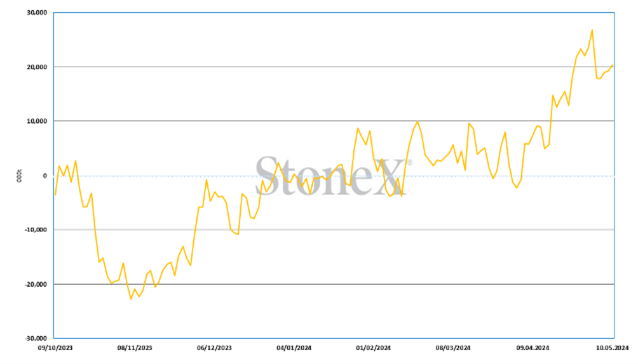This screenshot has width=638, height=364.
Task: Click the 30,000 y-axis label
Action: (x=37, y=13)
